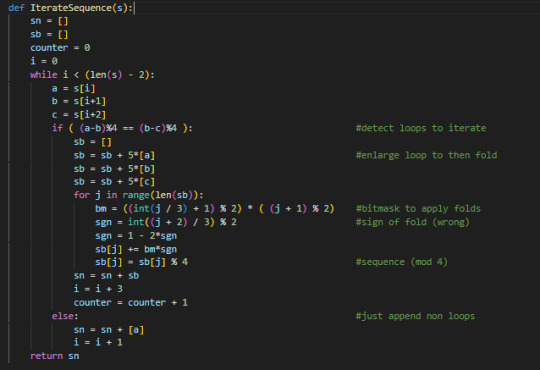Click the 'while i < (len(s) - 2):' line
Screen dimensions: 540x370
click(92, 74)
